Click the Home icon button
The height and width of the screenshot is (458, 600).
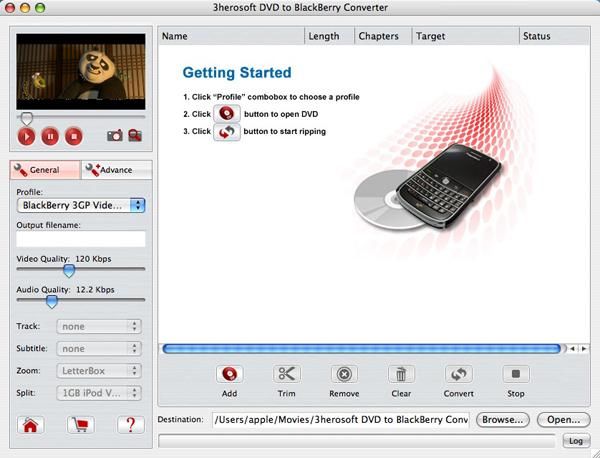tap(30, 425)
